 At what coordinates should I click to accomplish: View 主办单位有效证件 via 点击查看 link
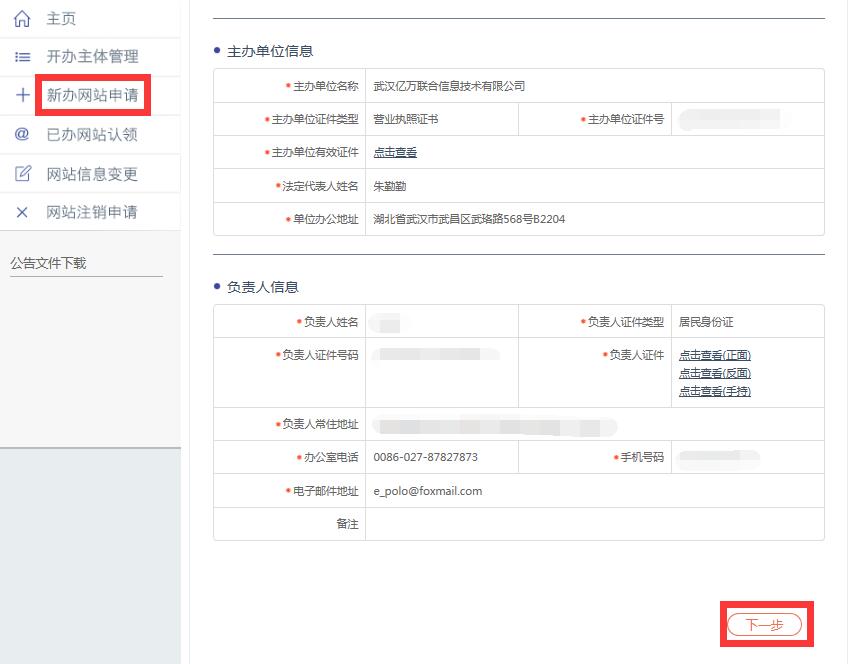click(395, 153)
